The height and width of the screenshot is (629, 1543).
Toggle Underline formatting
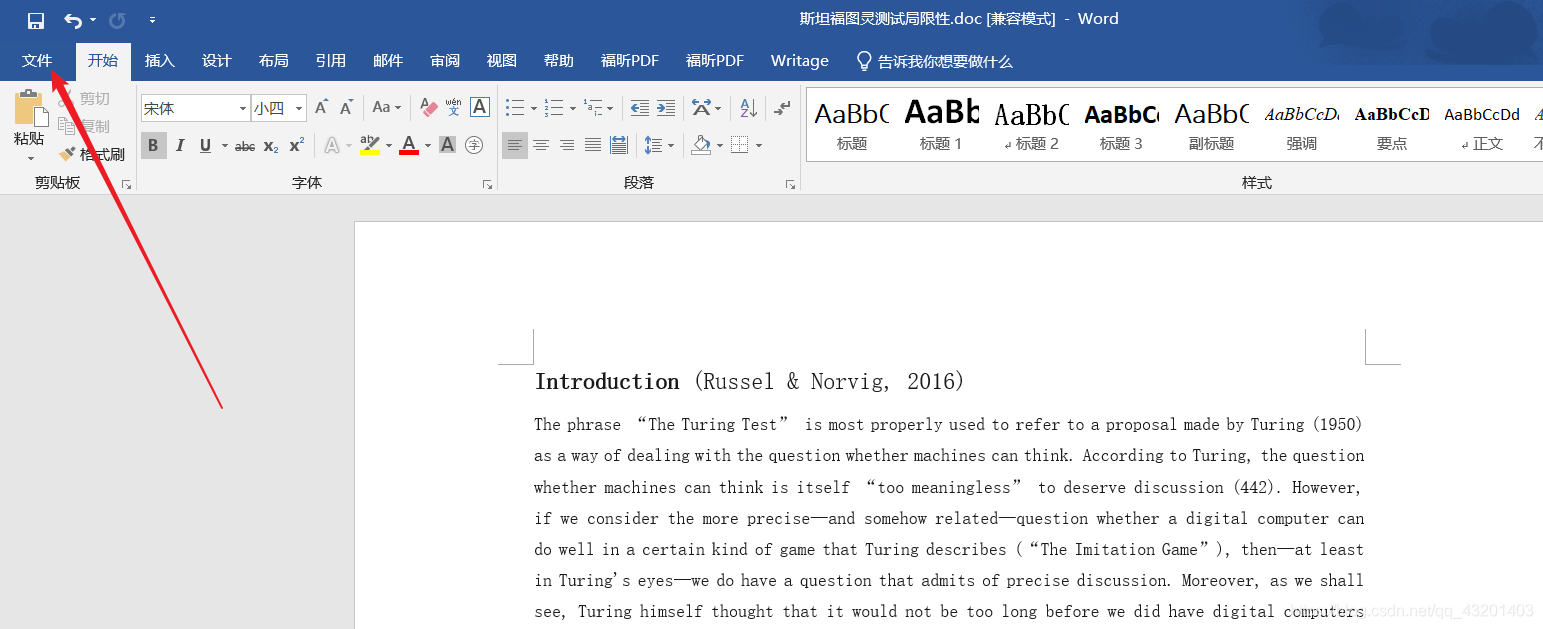205,146
